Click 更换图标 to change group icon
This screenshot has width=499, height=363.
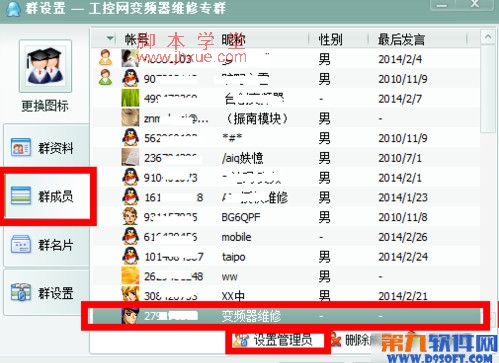pyautogui.click(x=45, y=106)
